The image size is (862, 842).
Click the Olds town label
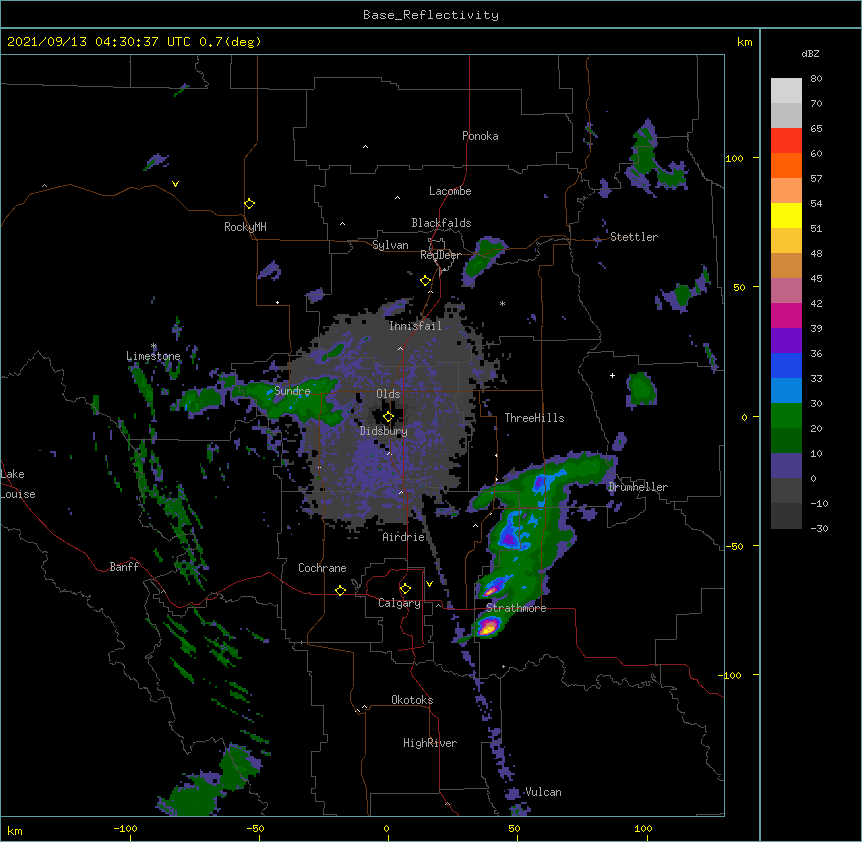click(388, 394)
